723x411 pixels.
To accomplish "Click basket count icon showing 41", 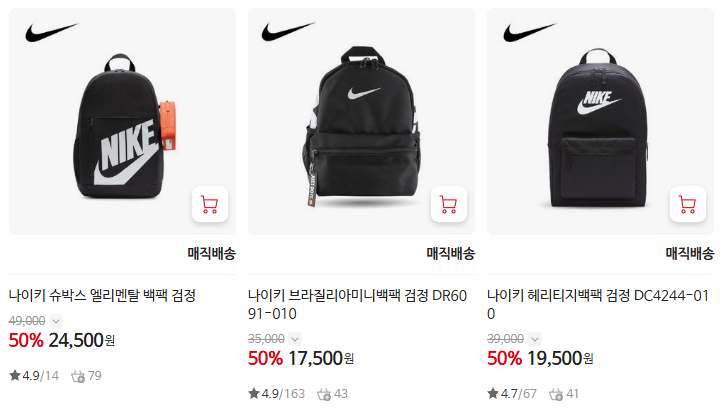I will tap(556, 394).
